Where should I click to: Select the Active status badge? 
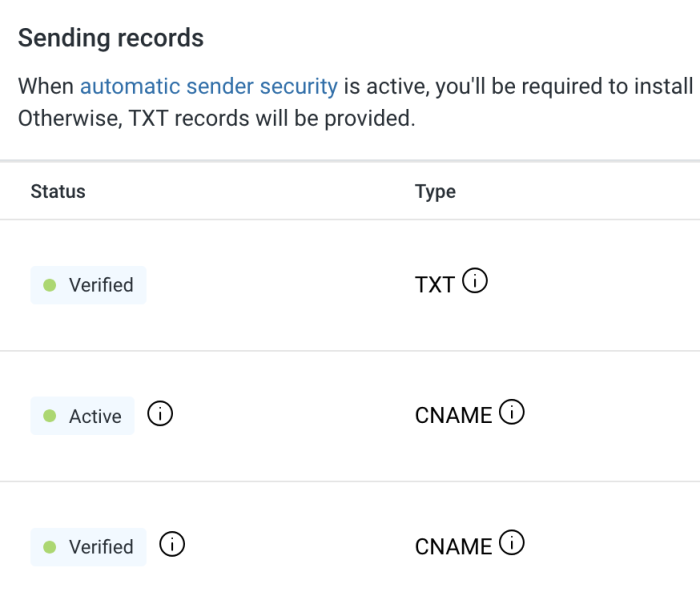[x=83, y=416]
